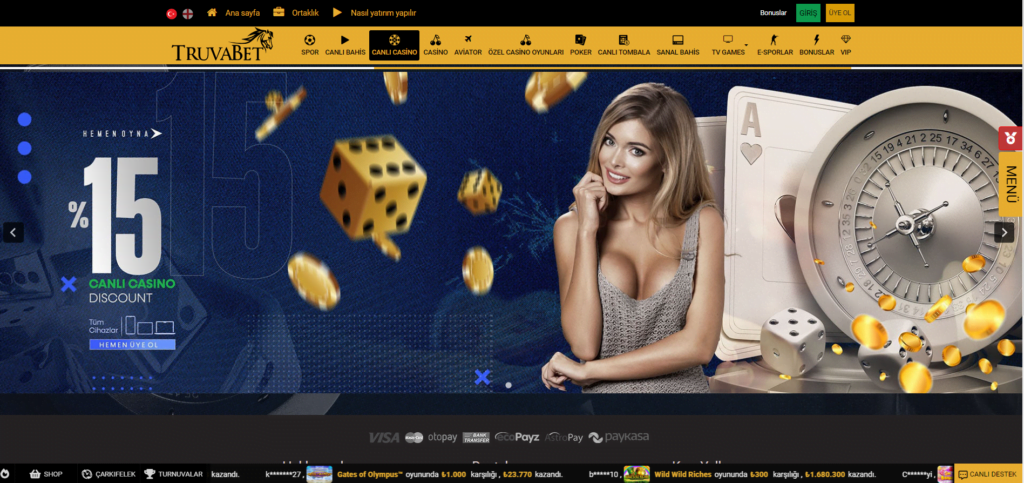The height and width of the screenshot is (483, 1024).
Task: Click the play icon beside Nasıl yatırım yapılır
Action: [337, 12]
